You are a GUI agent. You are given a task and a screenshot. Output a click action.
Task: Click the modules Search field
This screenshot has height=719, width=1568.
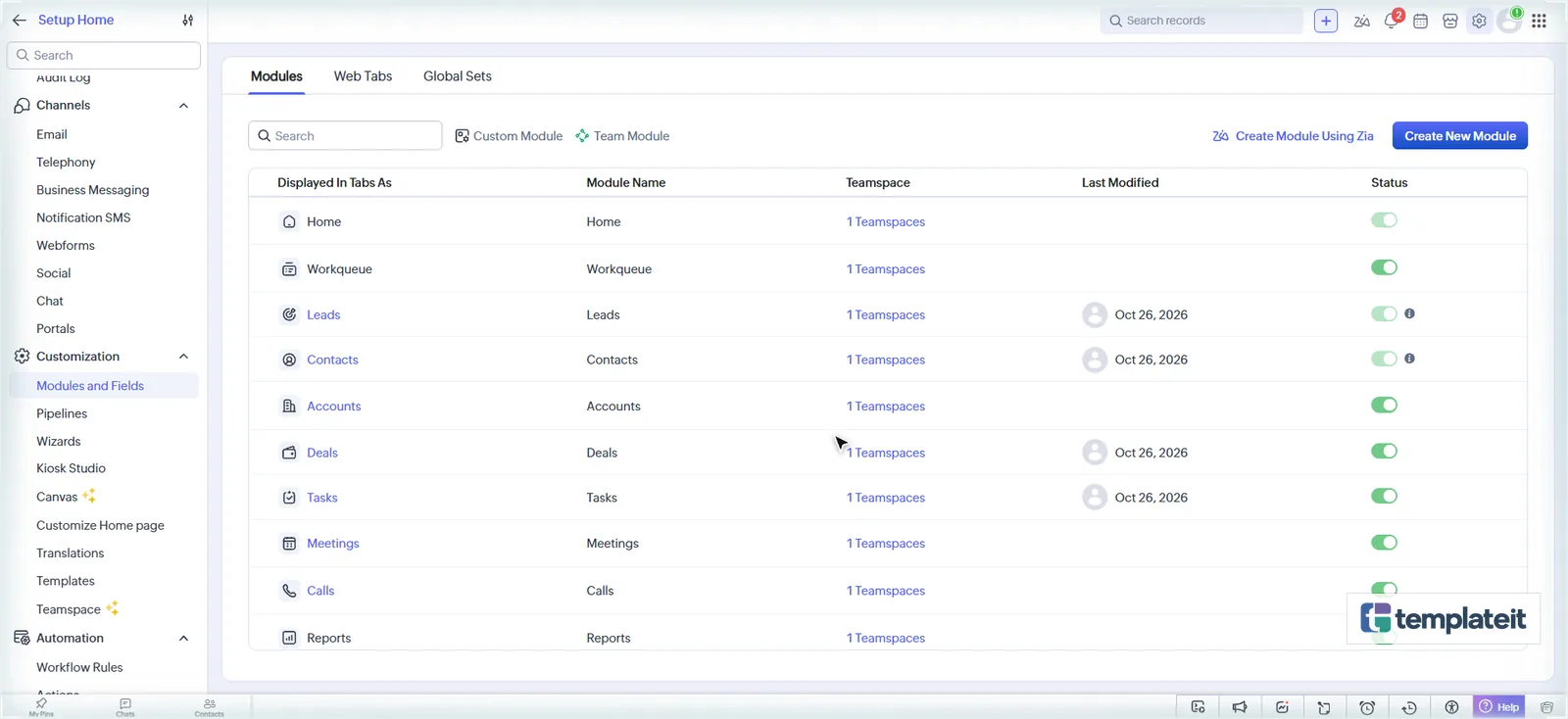coord(345,136)
